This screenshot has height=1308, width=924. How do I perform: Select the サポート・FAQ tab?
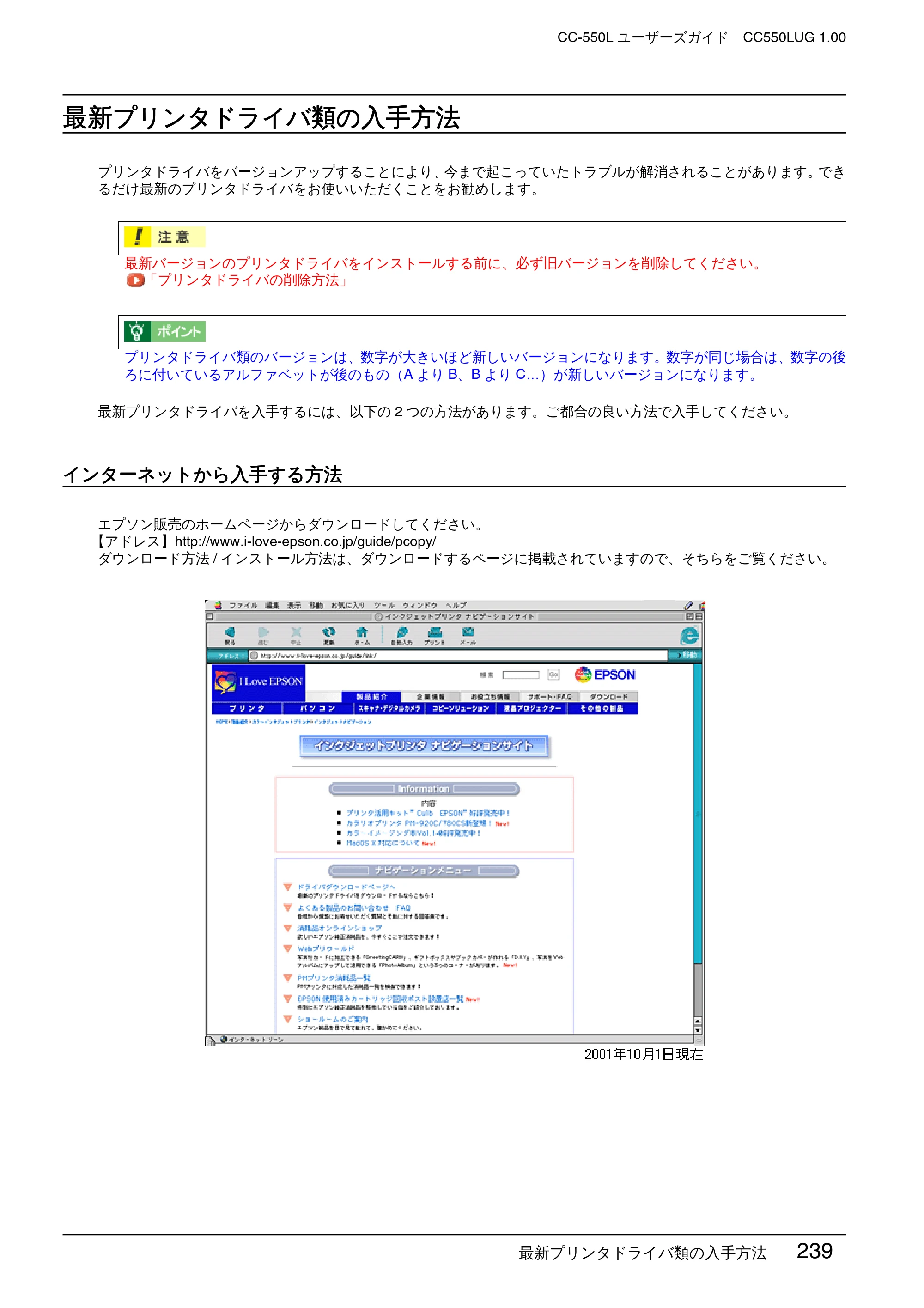(550, 697)
